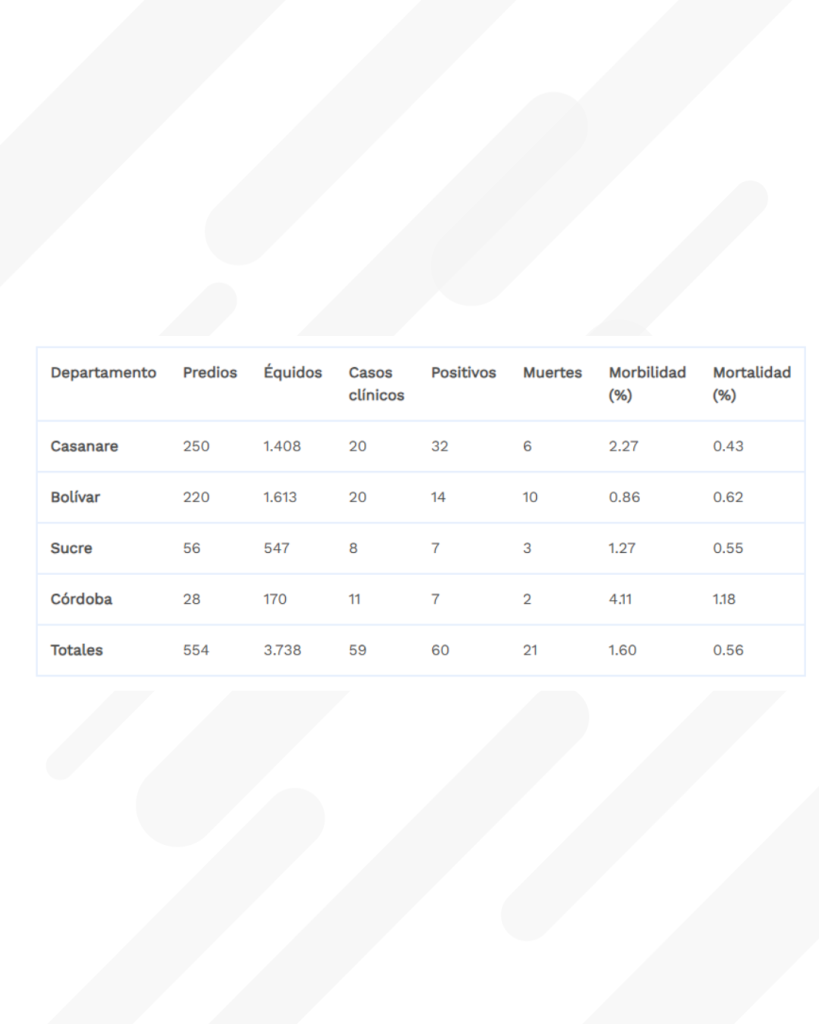Select the Predios column header
Image resolution: width=819 pixels, height=1024 pixels.
pos(210,373)
